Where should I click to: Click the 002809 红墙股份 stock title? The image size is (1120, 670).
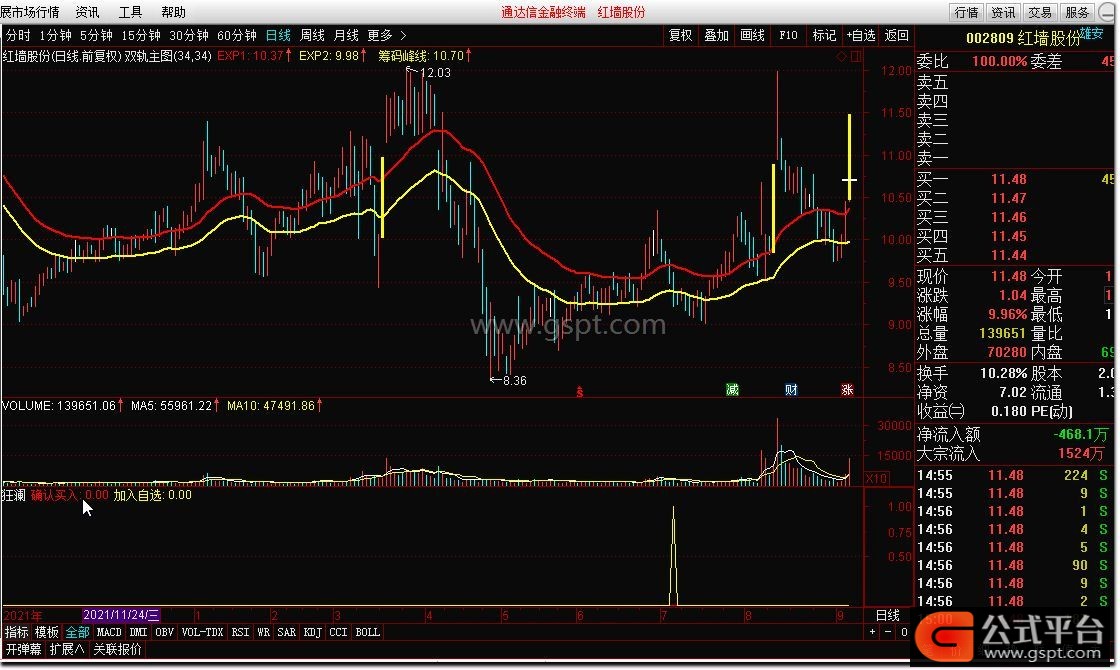point(1023,39)
